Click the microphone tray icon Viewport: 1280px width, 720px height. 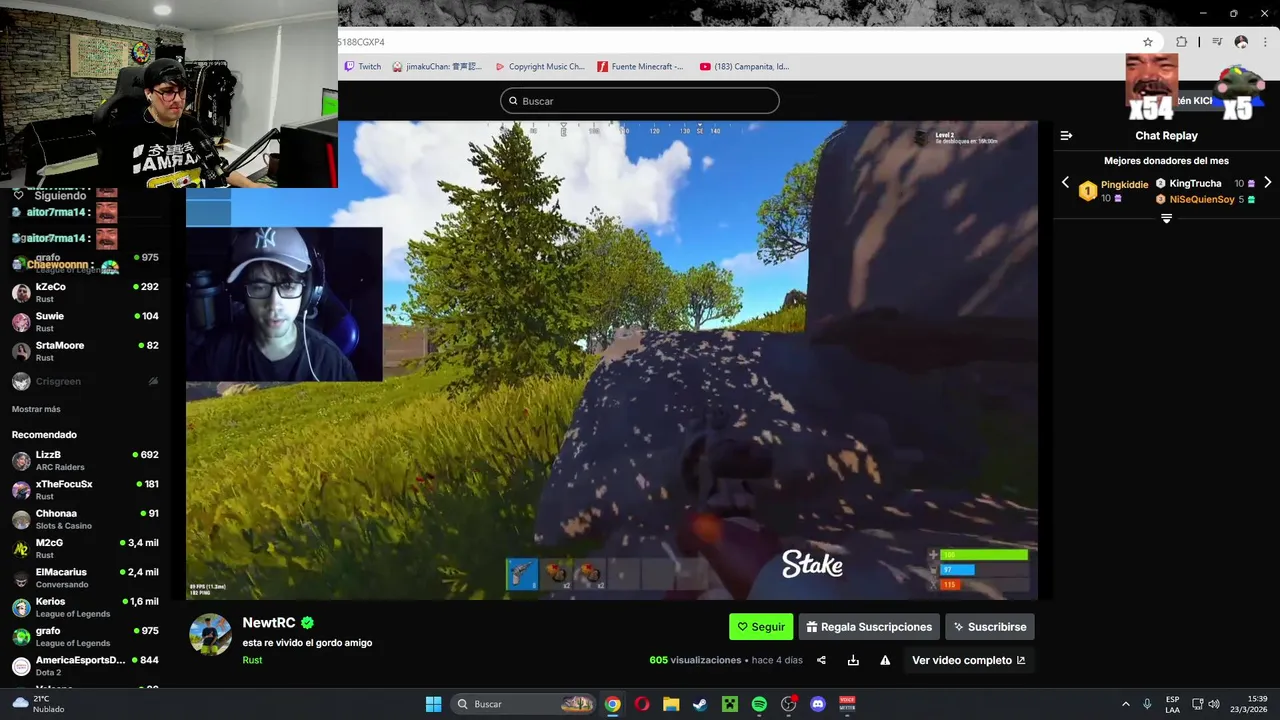click(1148, 704)
